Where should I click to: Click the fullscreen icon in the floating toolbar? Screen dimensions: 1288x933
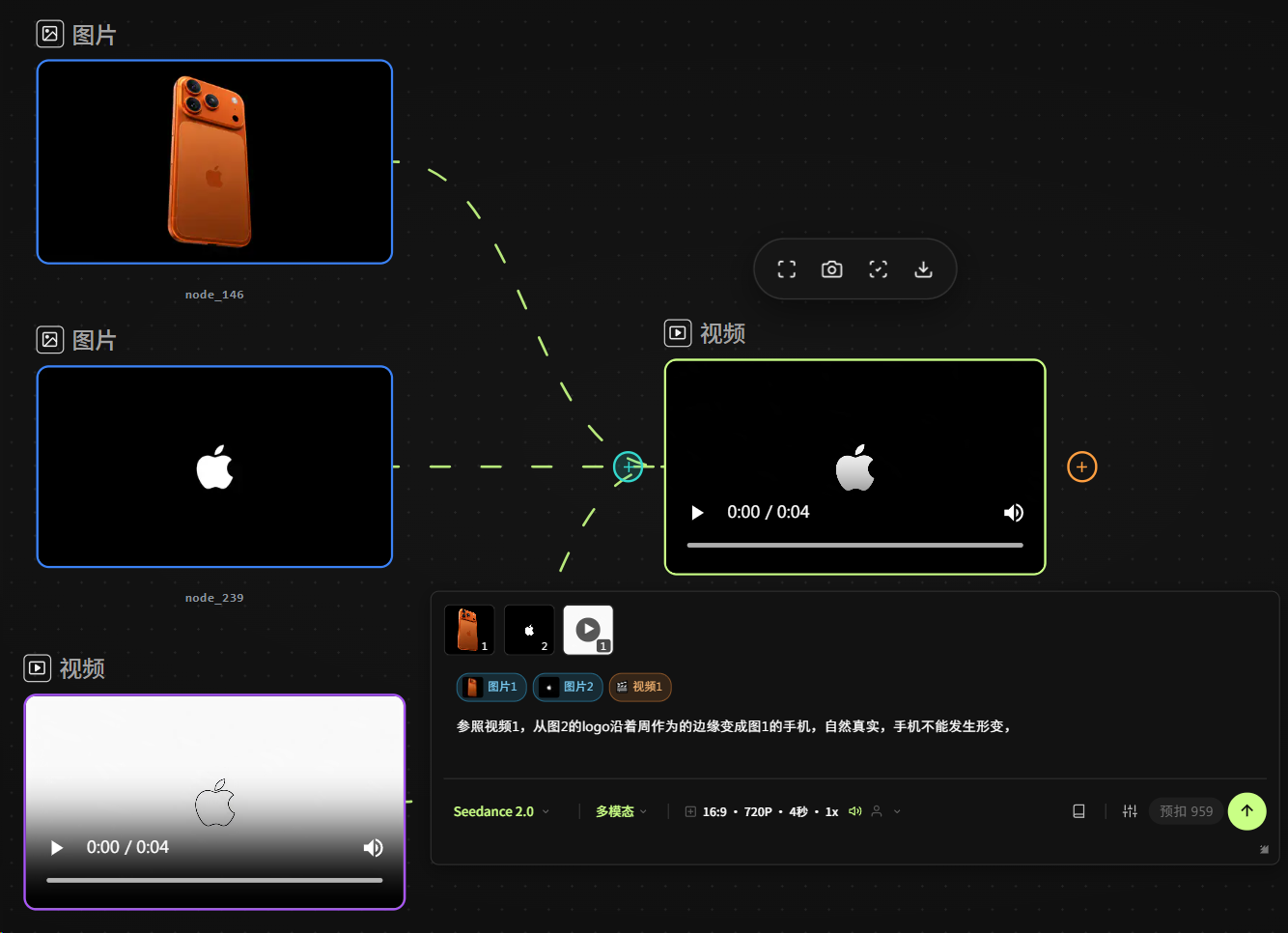(x=787, y=269)
